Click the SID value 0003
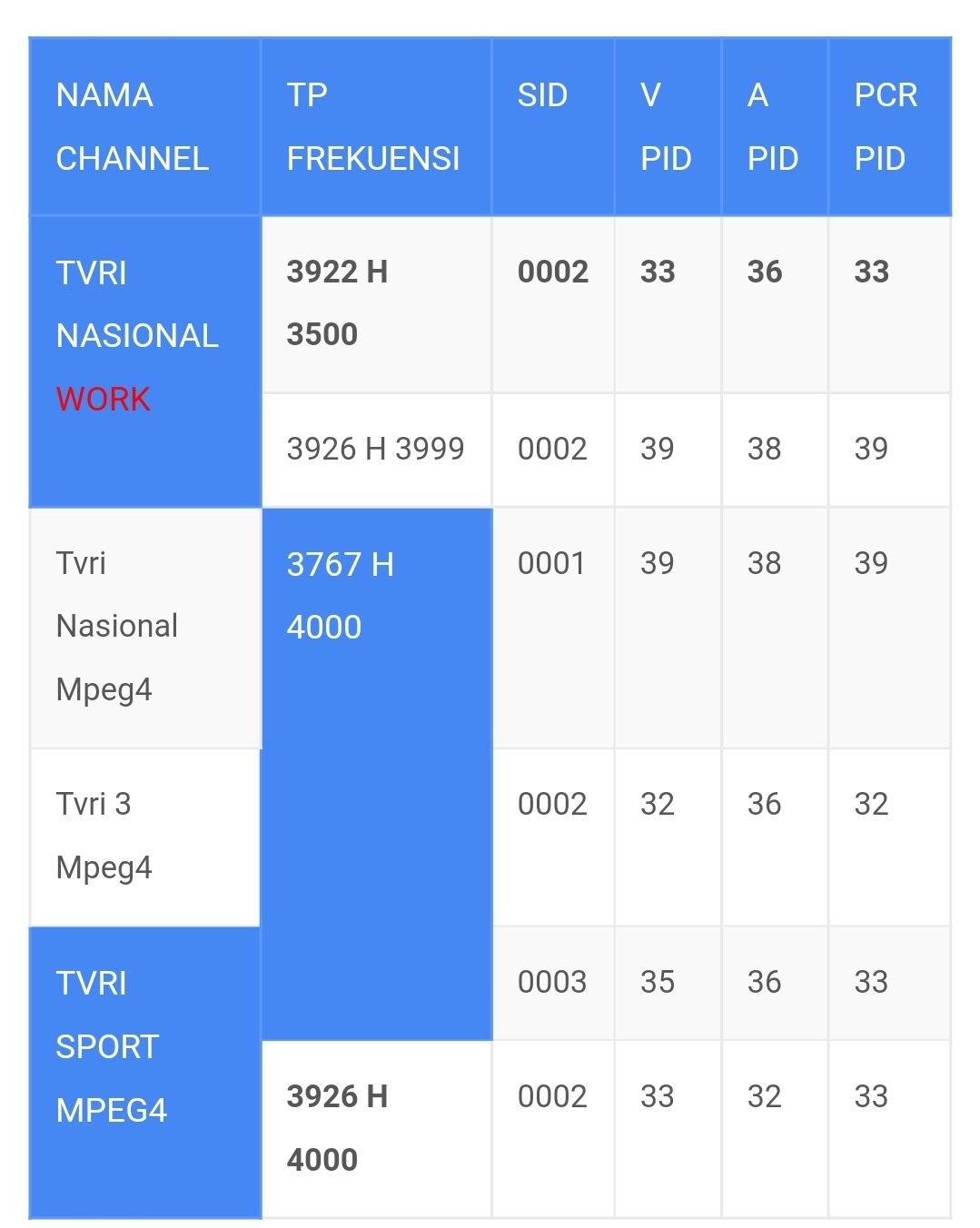The height and width of the screenshot is (1228, 980). pyautogui.click(x=552, y=982)
